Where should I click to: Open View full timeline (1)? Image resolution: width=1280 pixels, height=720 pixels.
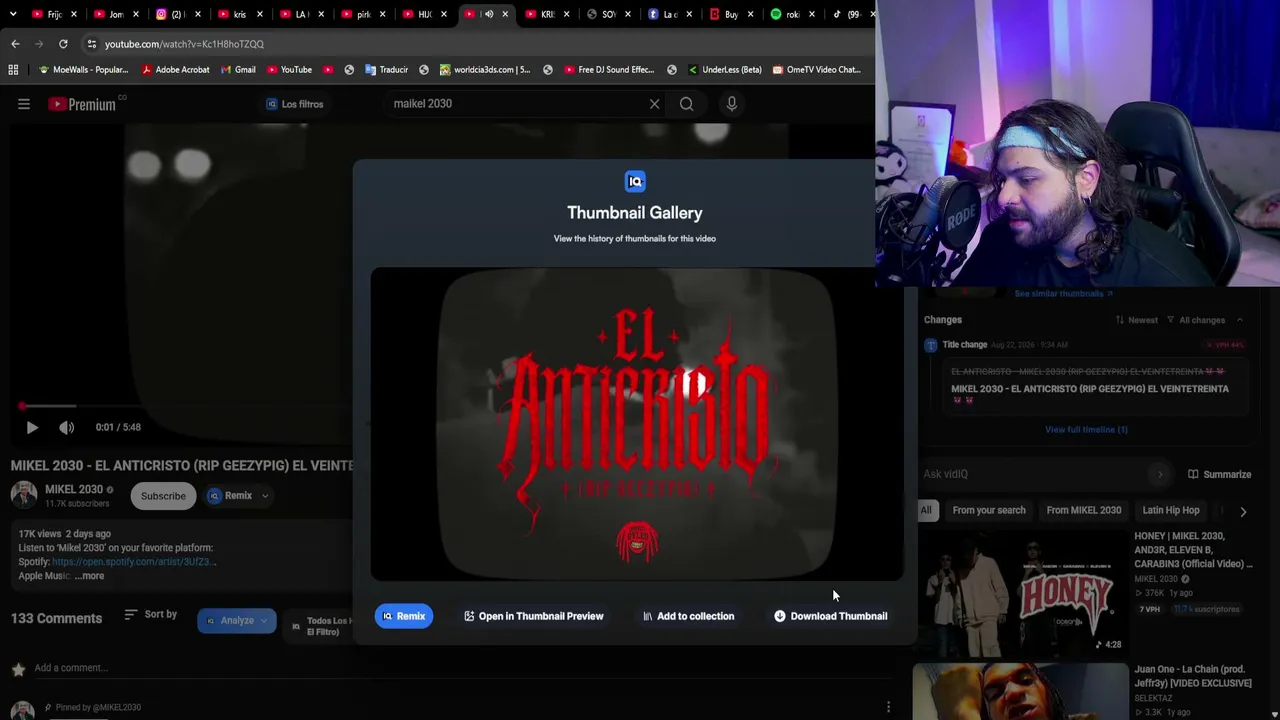(1086, 430)
